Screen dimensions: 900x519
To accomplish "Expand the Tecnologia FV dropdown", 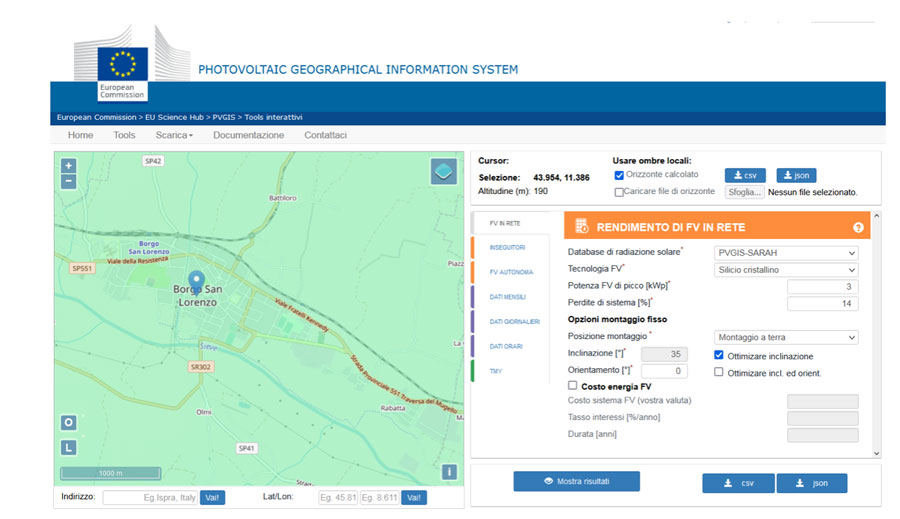I will (787, 270).
